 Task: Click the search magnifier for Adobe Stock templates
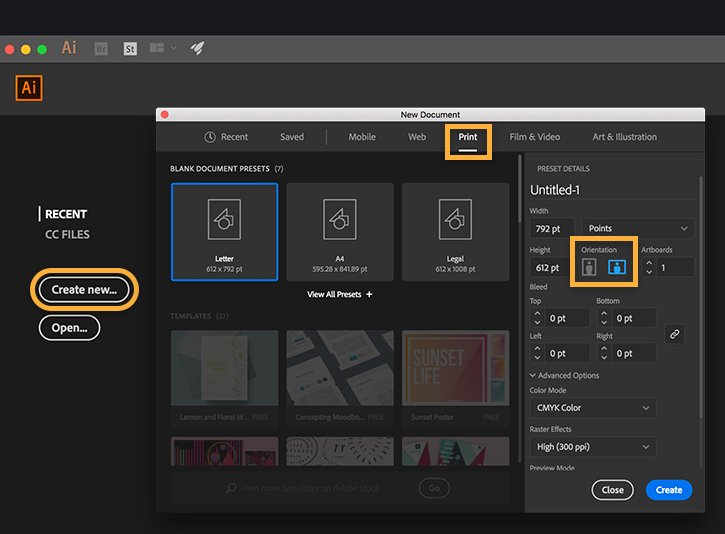(x=231, y=488)
